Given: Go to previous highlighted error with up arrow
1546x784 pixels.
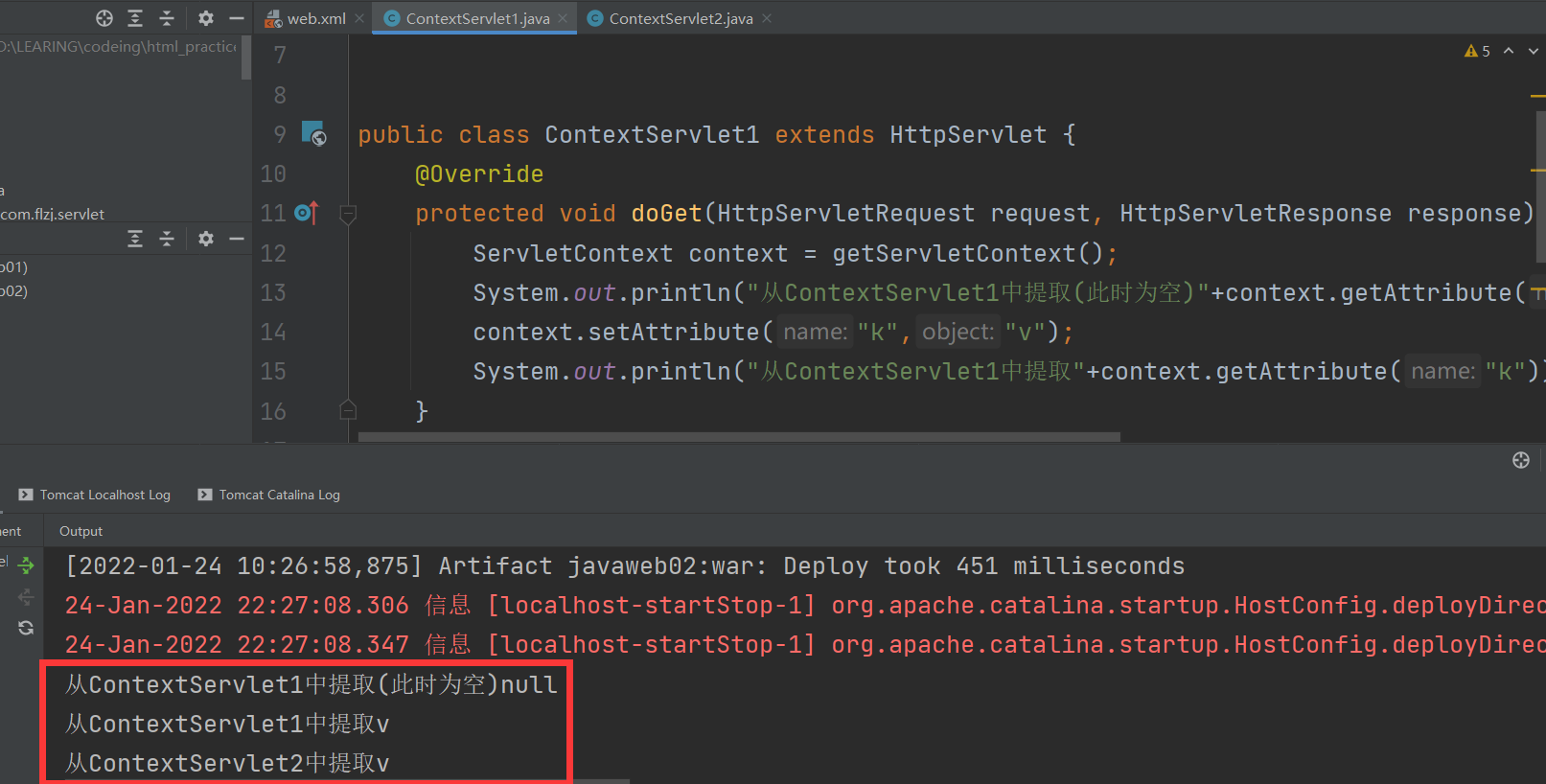Looking at the screenshot, I should 1509,51.
